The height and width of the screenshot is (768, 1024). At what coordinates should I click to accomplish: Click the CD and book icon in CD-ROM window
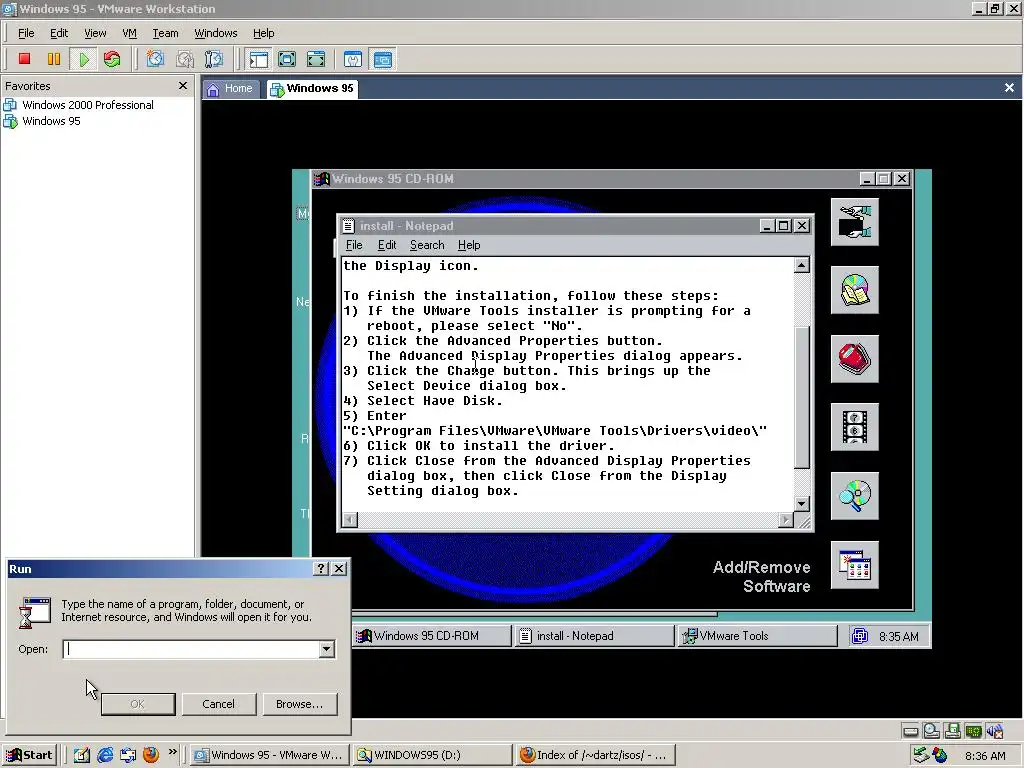(x=854, y=290)
